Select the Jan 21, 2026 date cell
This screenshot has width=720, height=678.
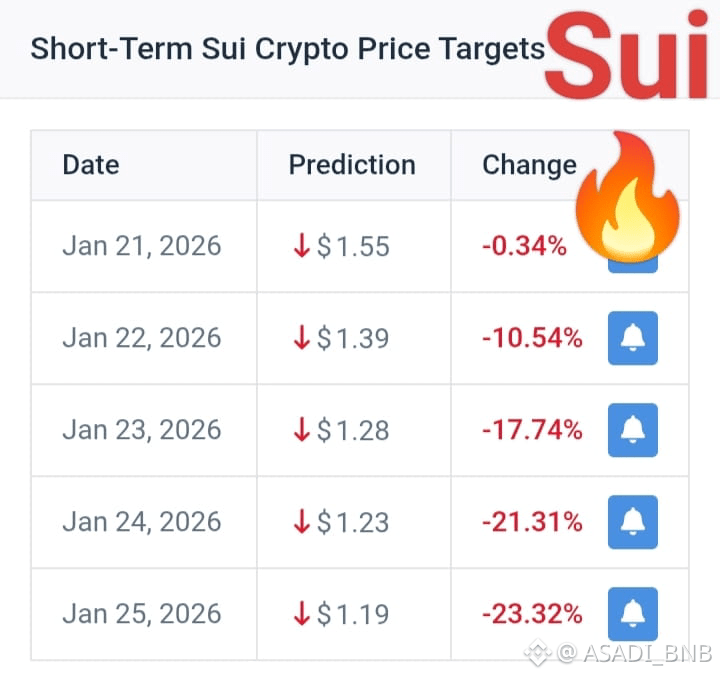pos(142,246)
